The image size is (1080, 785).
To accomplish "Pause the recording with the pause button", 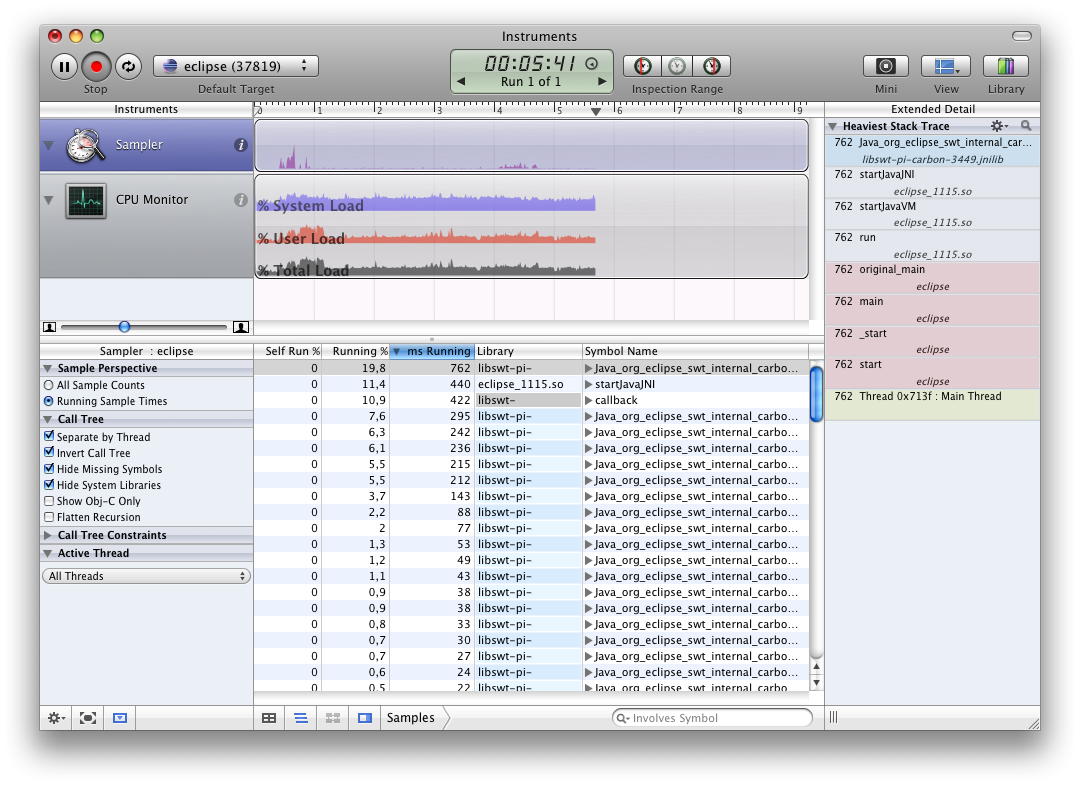I will tap(64, 67).
